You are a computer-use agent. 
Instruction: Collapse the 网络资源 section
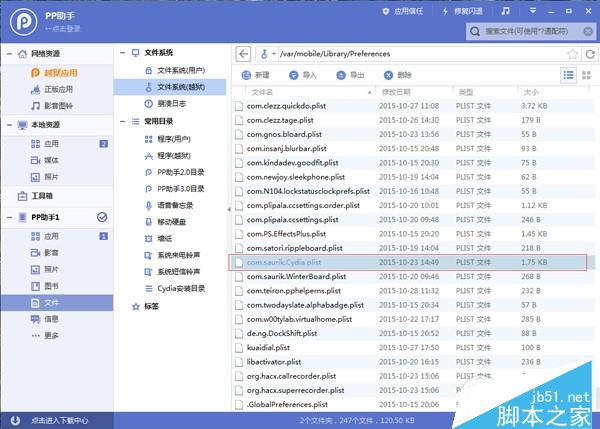click(x=9, y=54)
